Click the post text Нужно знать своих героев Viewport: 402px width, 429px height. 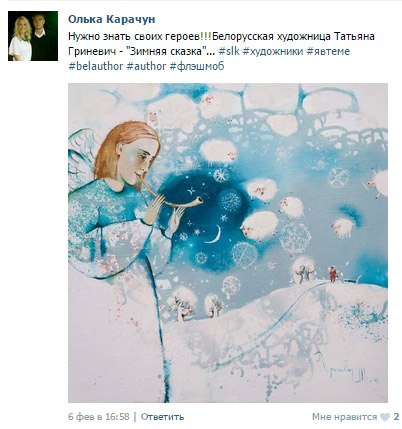coord(140,36)
